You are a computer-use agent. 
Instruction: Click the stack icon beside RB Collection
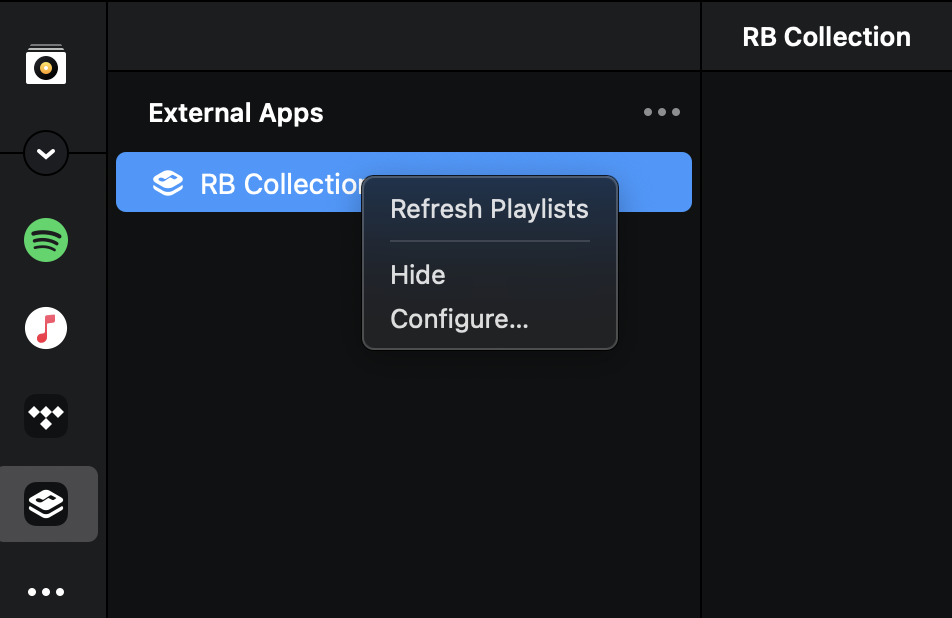coord(168,183)
